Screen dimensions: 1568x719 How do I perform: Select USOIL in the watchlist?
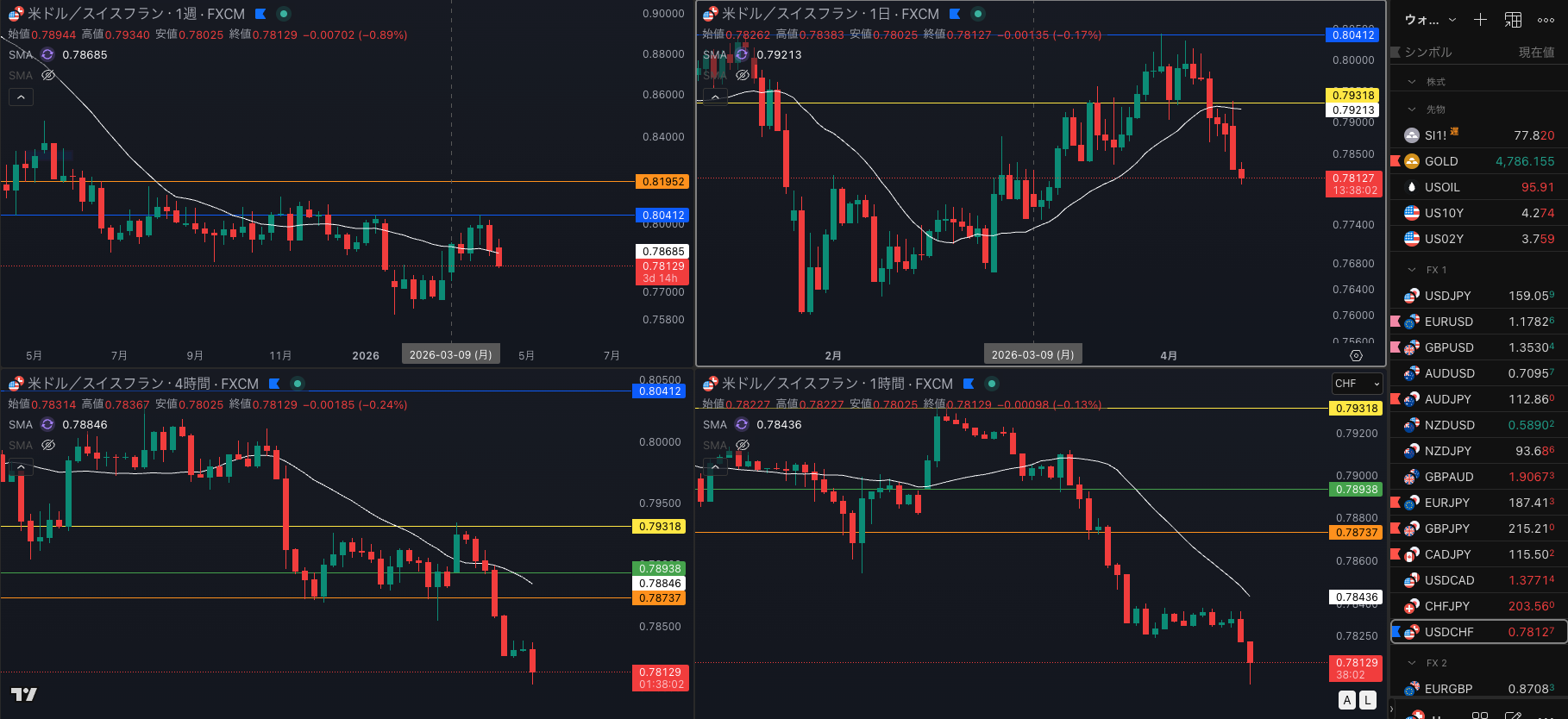pos(1479,187)
